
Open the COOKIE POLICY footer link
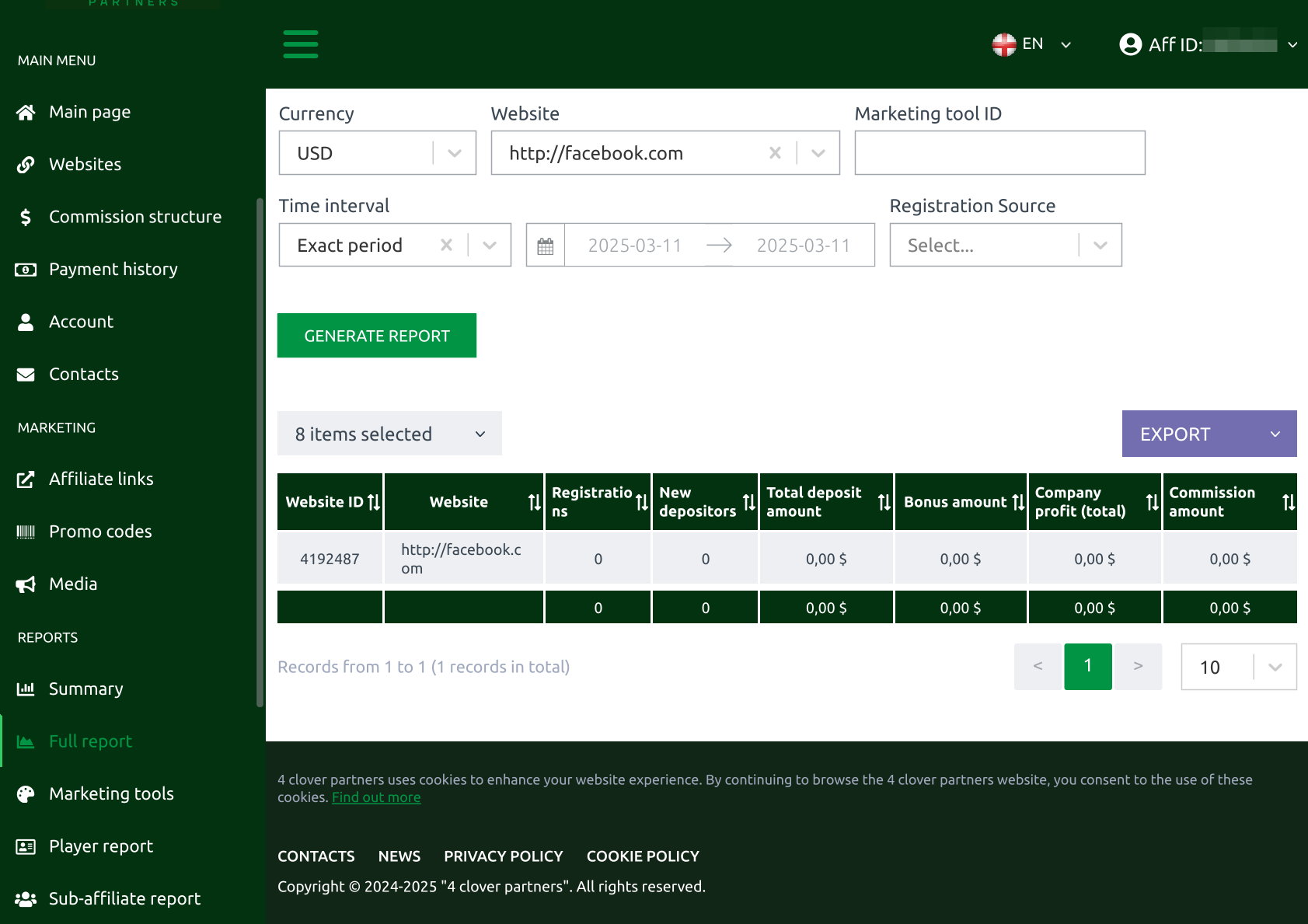643,856
